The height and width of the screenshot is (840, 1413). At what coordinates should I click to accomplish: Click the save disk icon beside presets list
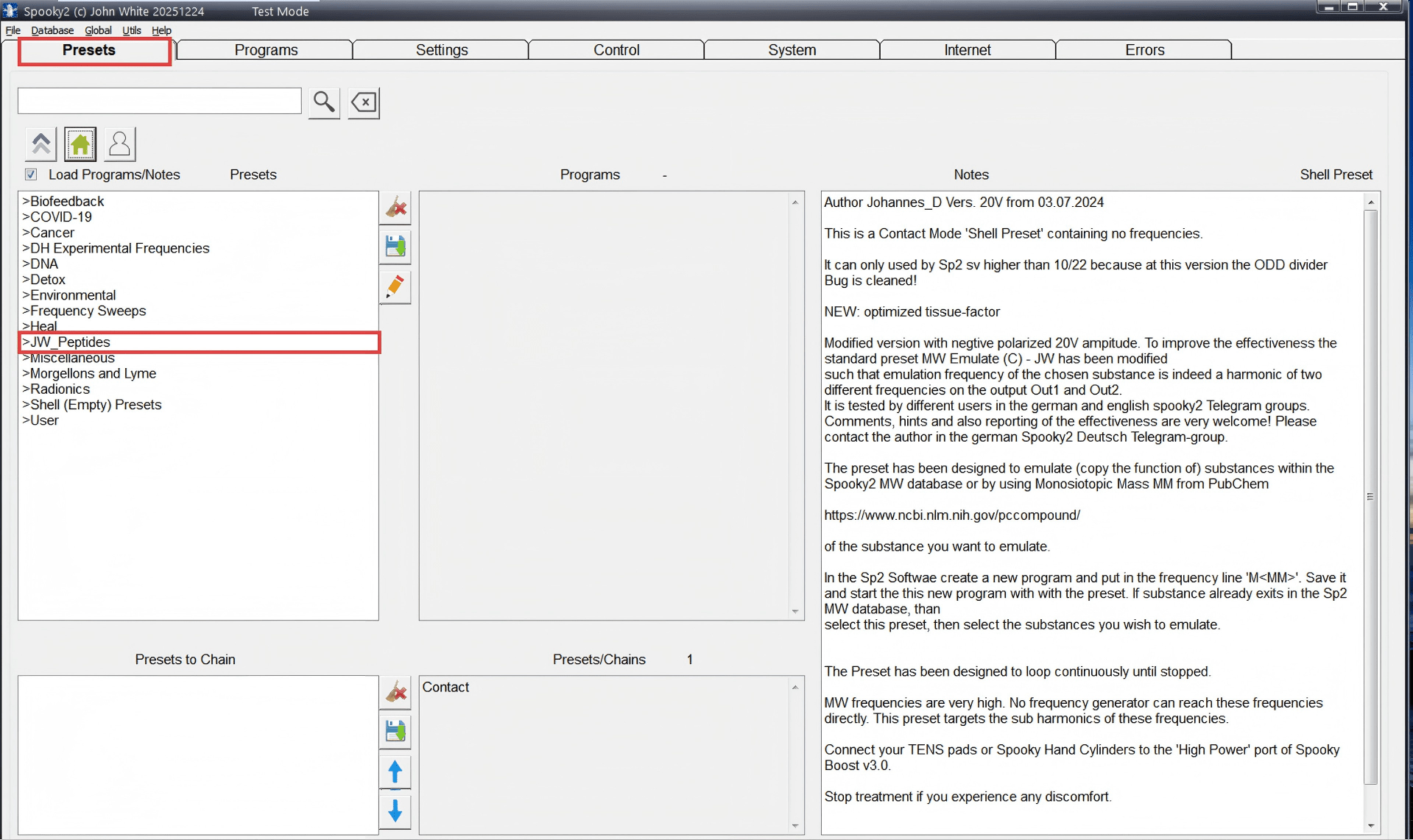tap(395, 247)
